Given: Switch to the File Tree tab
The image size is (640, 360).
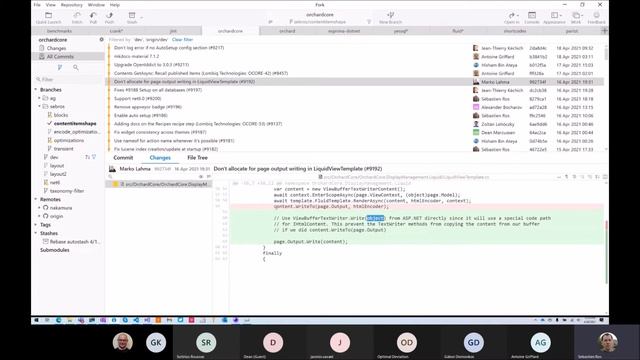Looking at the screenshot, I should [x=198, y=158].
